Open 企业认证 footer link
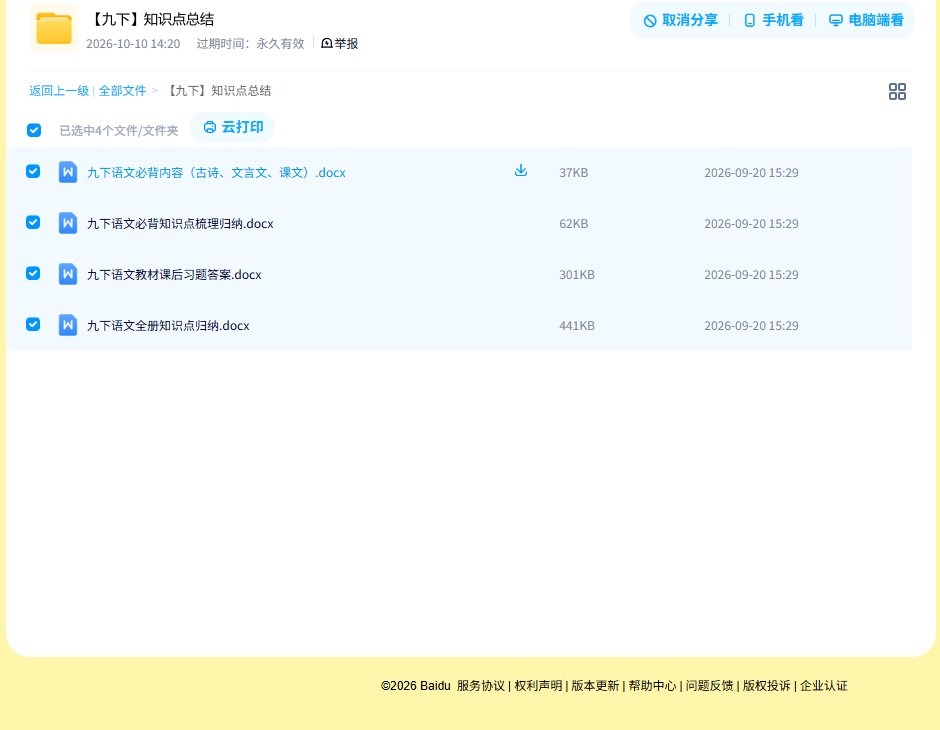The image size is (940, 730). [824, 686]
